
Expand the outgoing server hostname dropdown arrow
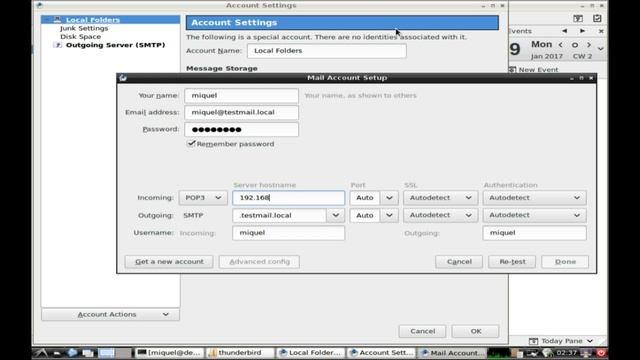click(x=336, y=216)
